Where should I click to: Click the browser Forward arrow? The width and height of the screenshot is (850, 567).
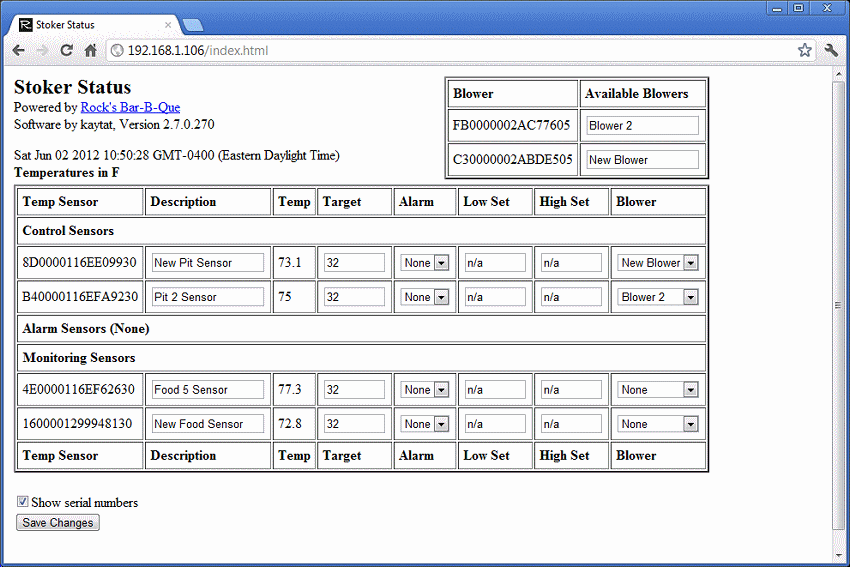click(42, 50)
